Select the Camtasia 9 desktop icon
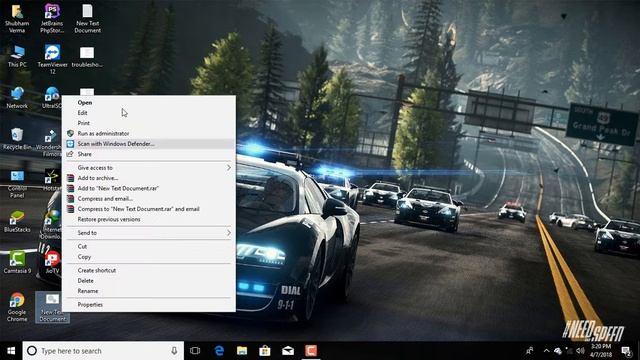Viewport: 640px width, 360px height. 17,262
